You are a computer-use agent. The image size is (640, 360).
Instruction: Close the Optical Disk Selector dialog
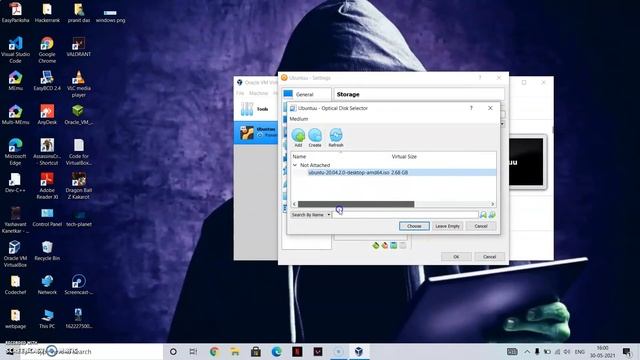click(x=490, y=108)
